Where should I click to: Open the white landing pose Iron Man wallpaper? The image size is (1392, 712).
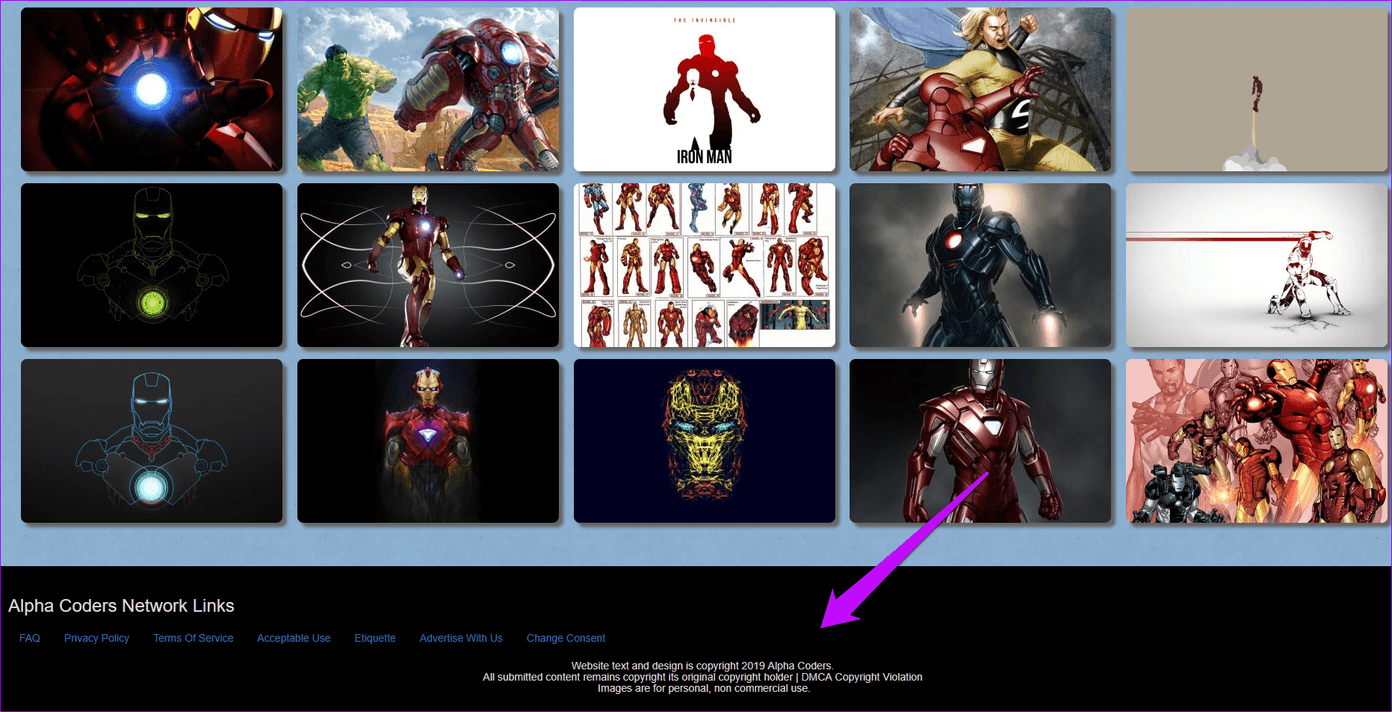point(1257,265)
